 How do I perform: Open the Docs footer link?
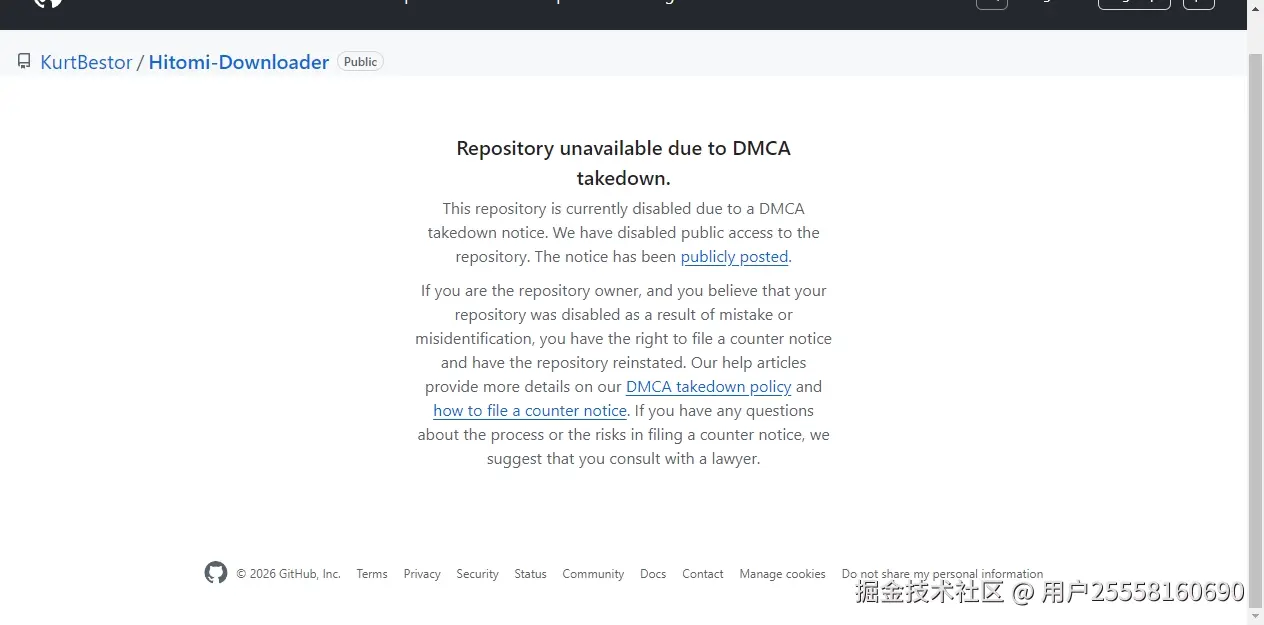coord(653,574)
